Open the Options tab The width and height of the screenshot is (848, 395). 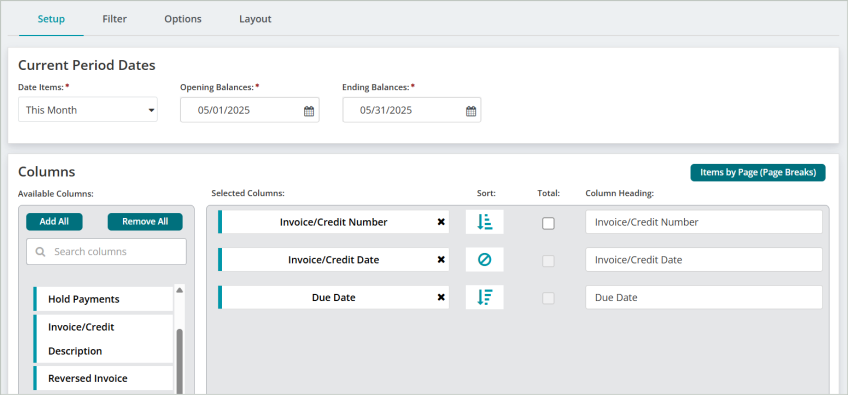(x=183, y=19)
